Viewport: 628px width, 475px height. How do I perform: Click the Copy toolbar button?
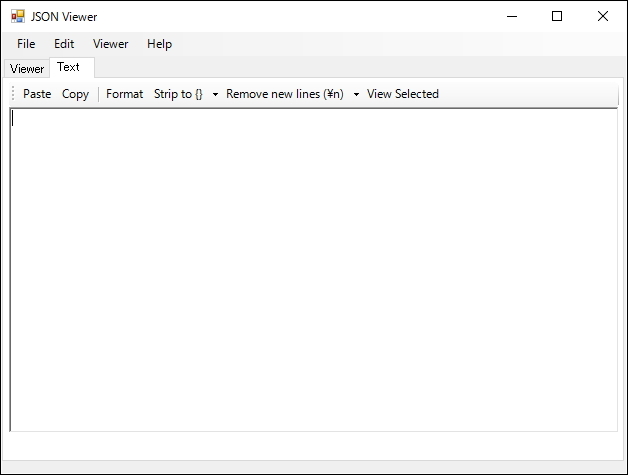[75, 94]
